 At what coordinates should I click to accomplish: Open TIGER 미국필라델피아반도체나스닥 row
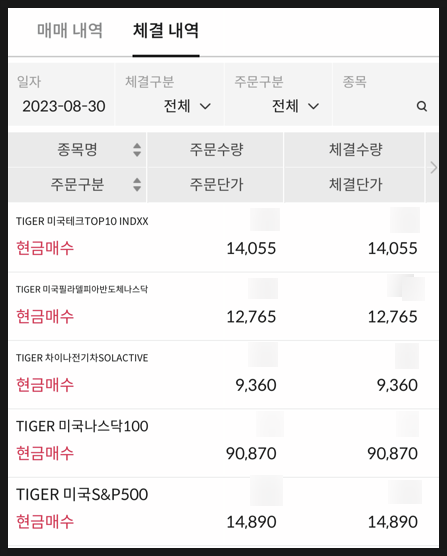223,306
